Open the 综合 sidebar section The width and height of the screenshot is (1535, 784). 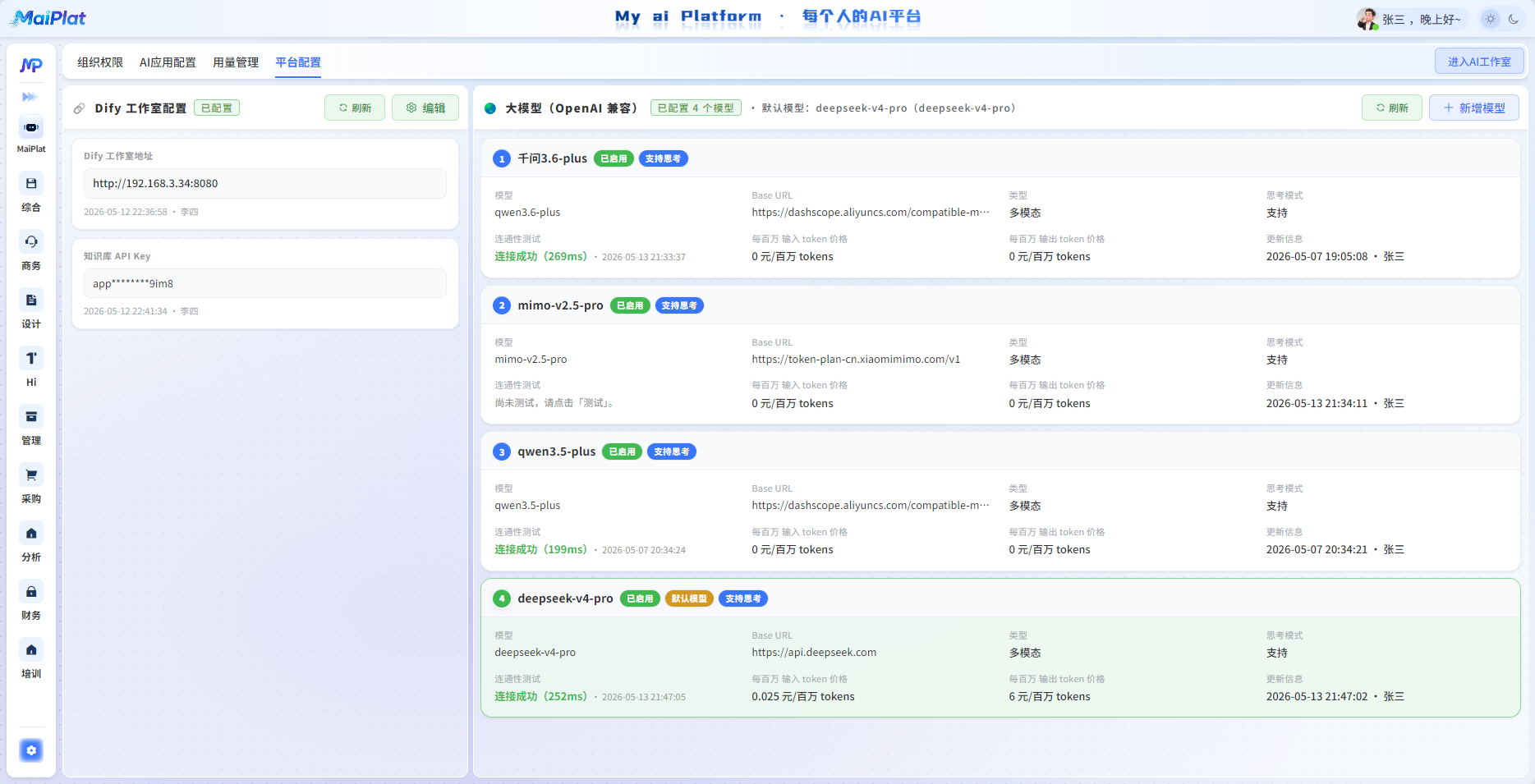point(31,192)
